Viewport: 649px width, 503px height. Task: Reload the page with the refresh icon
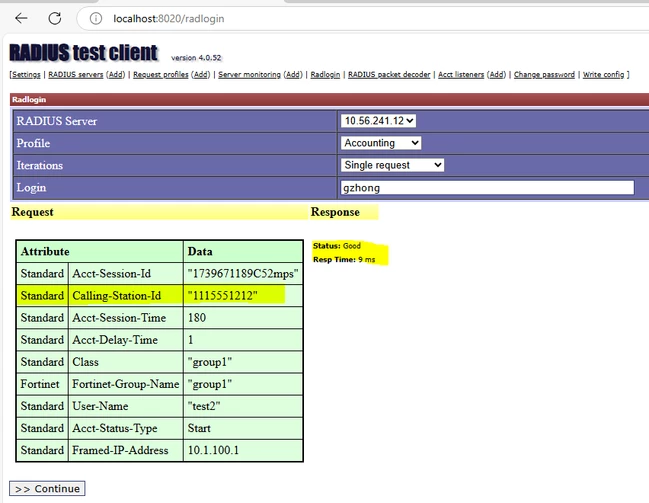(x=55, y=18)
